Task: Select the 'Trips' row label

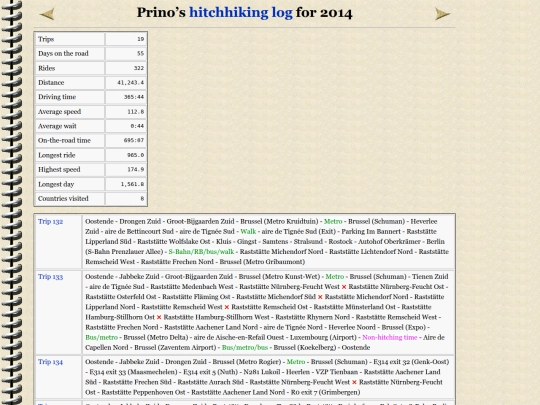Action: (x=46, y=39)
